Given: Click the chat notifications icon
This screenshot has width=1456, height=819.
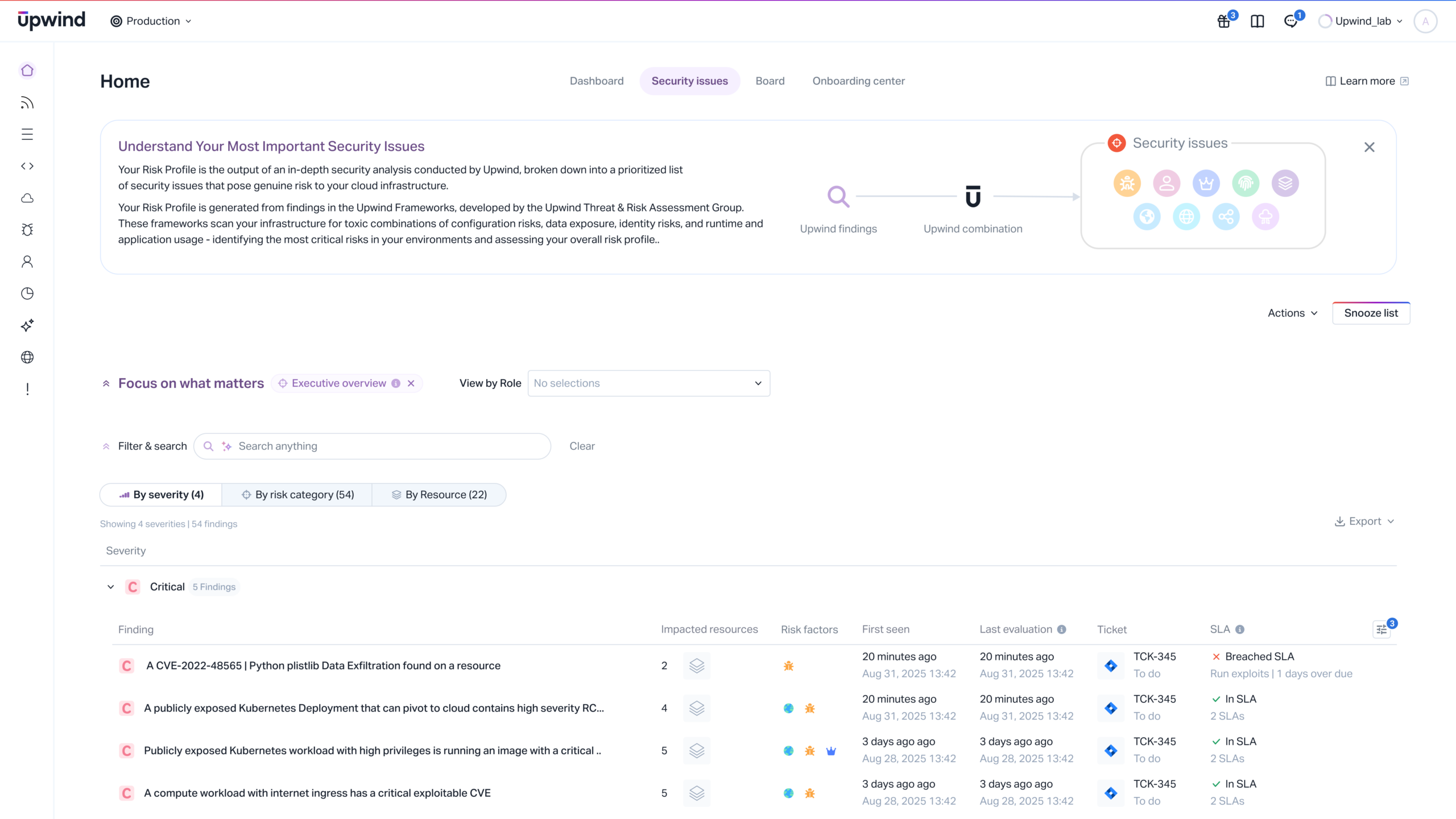Looking at the screenshot, I should click(1291, 22).
